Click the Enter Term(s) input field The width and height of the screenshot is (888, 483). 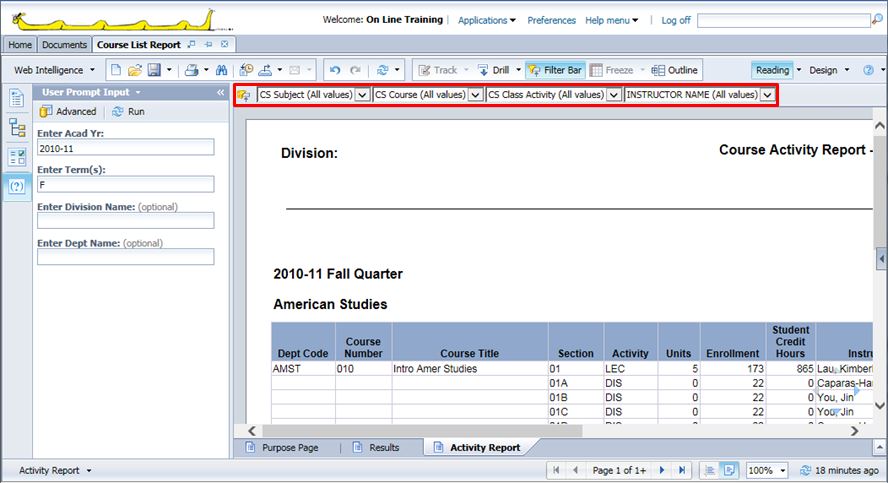pos(126,184)
